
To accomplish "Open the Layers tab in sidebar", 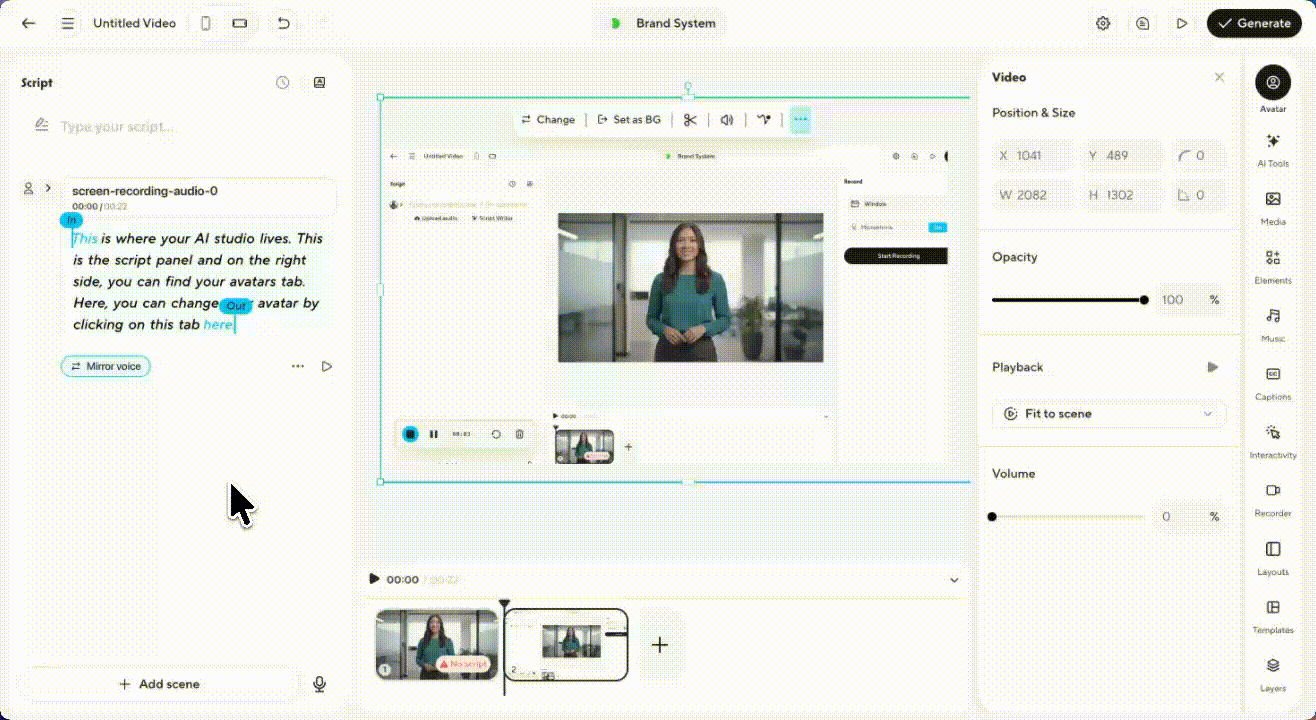I will coord(1272,671).
